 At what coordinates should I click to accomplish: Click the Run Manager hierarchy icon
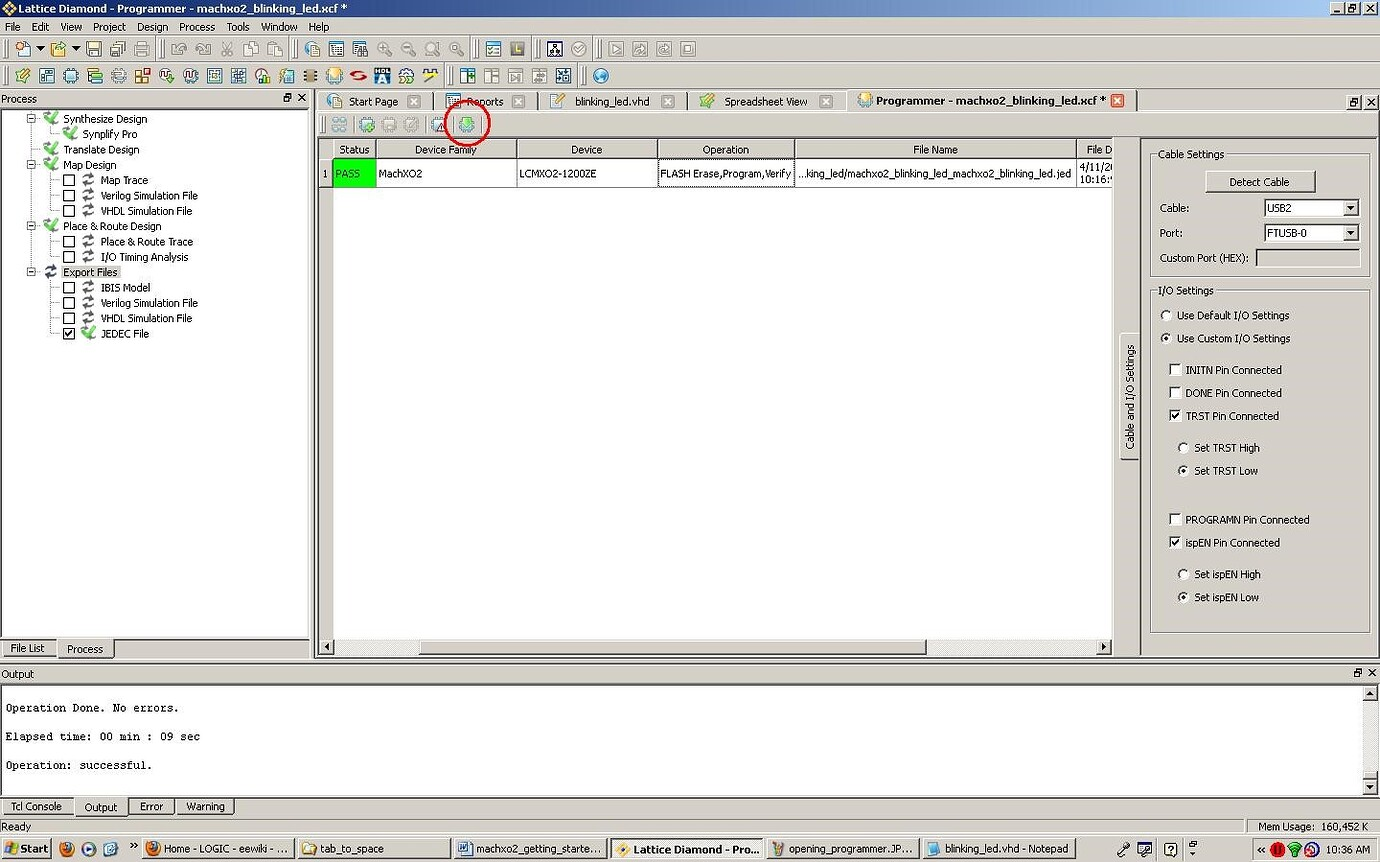point(555,49)
